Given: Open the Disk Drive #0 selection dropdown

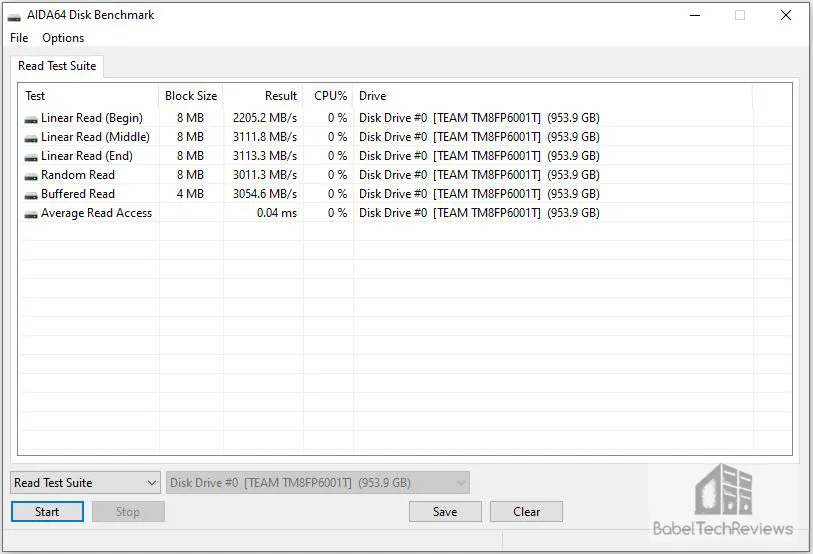Looking at the screenshot, I should [318, 483].
